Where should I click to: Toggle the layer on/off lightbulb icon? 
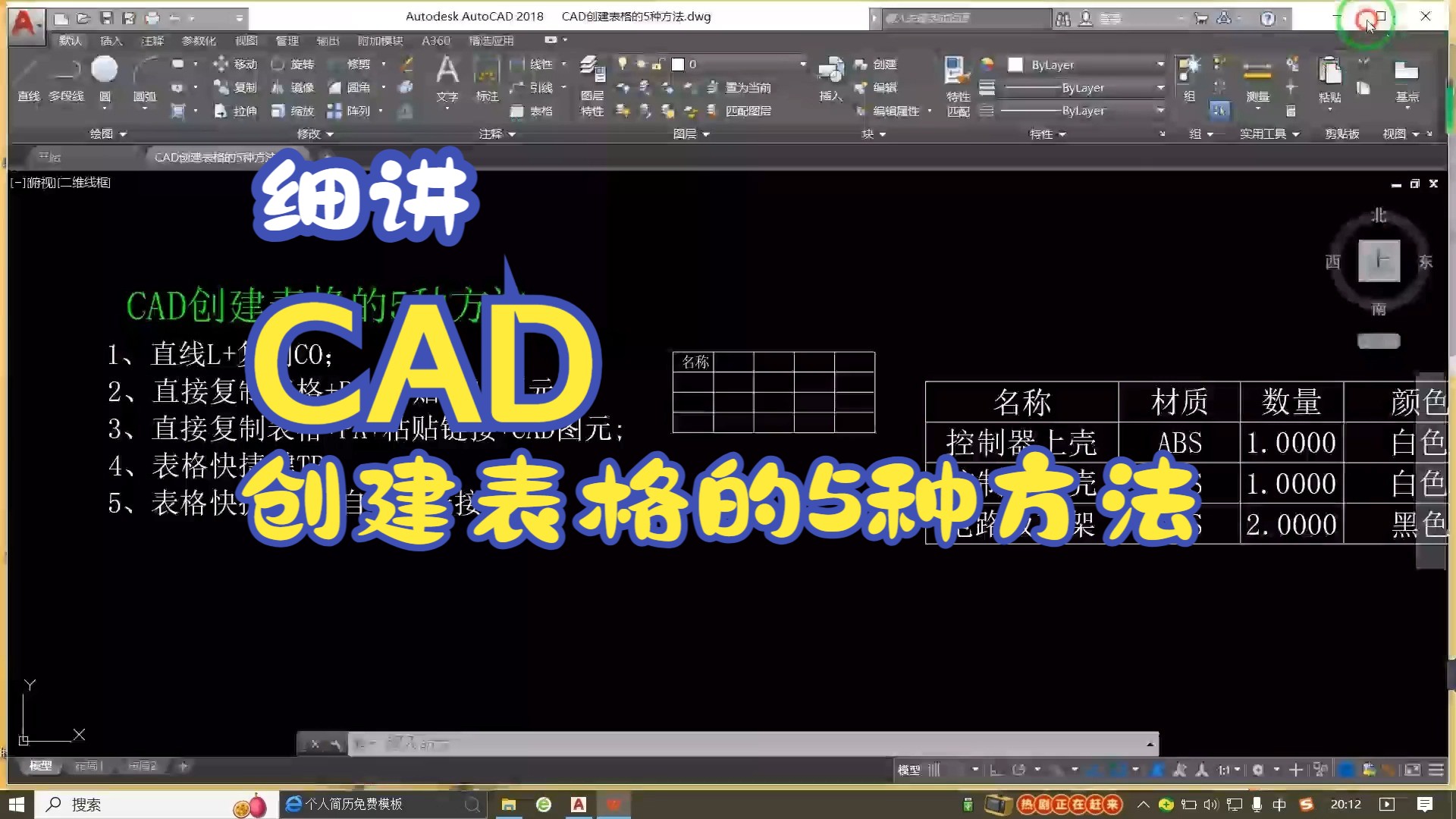click(x=623, y=64)
